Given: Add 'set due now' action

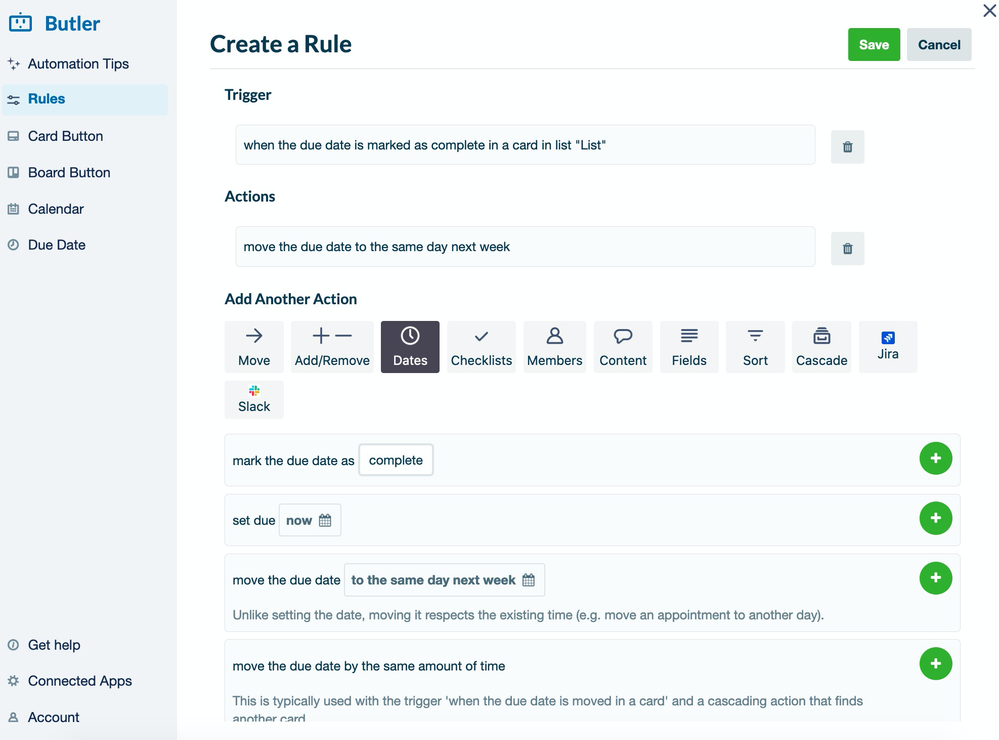Looking at the screenshot, I should (x=935, y=518).
